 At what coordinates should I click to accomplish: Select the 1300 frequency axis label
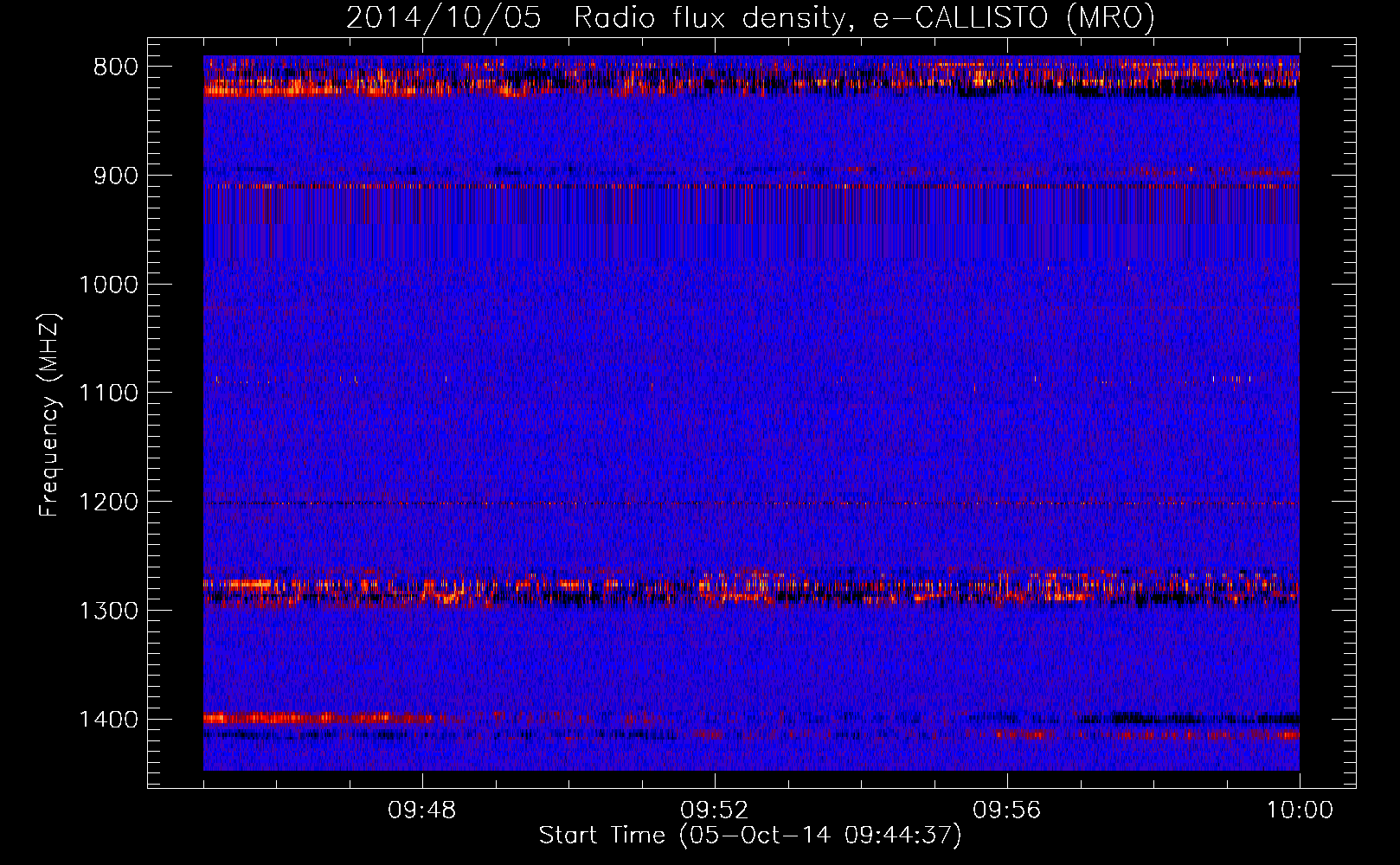point(108,611)
